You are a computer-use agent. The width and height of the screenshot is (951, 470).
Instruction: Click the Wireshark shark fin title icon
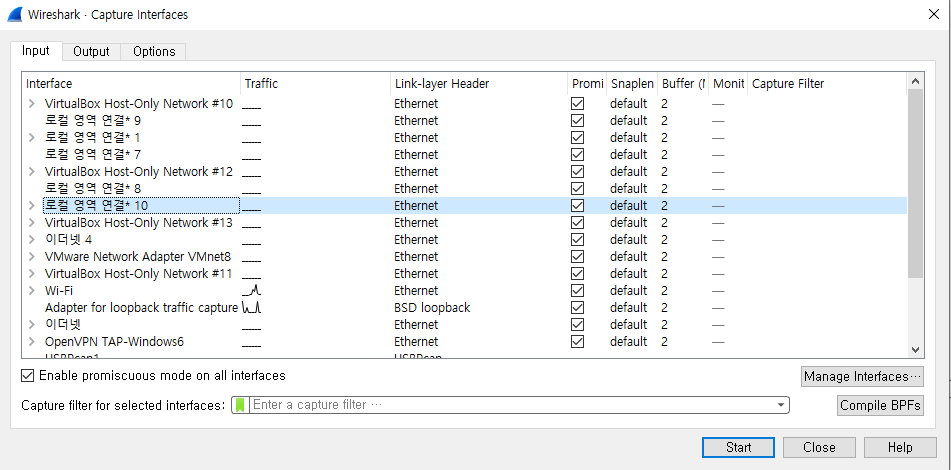pyautogui.click(x=15, y=13)
